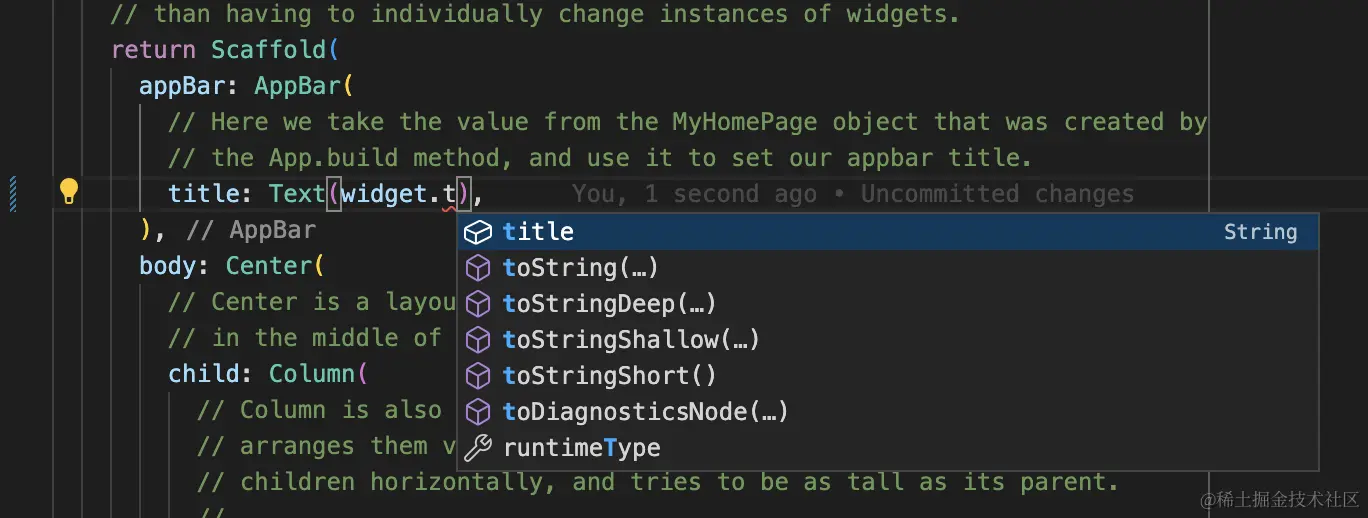Screen dimensions: 1368x518
Task: Click the wrench icon beside runtimeType
Action: point(479,448)
